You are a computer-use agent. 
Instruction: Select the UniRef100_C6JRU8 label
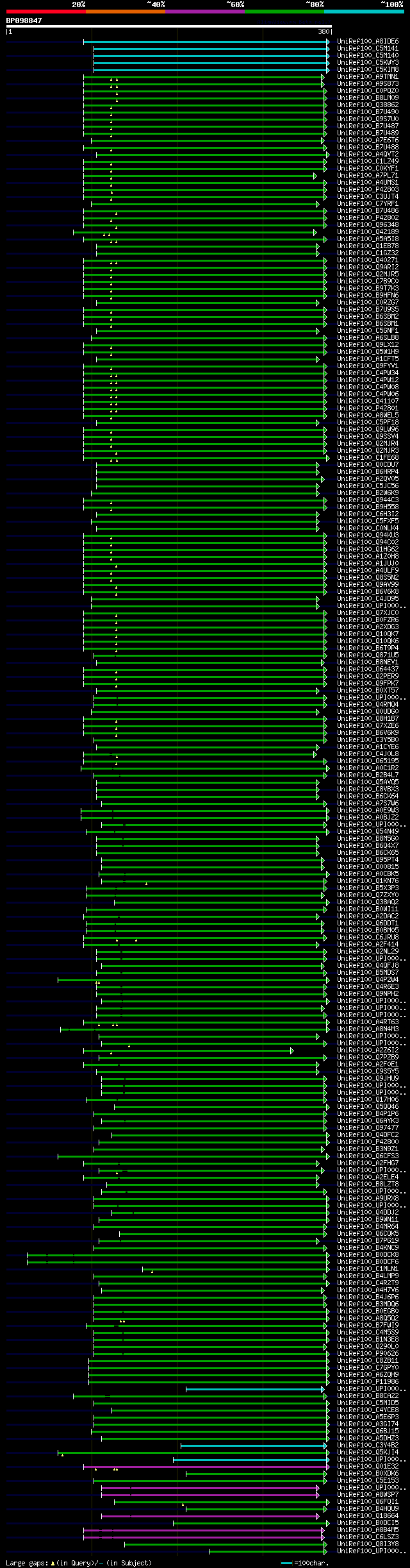[368, 938]
